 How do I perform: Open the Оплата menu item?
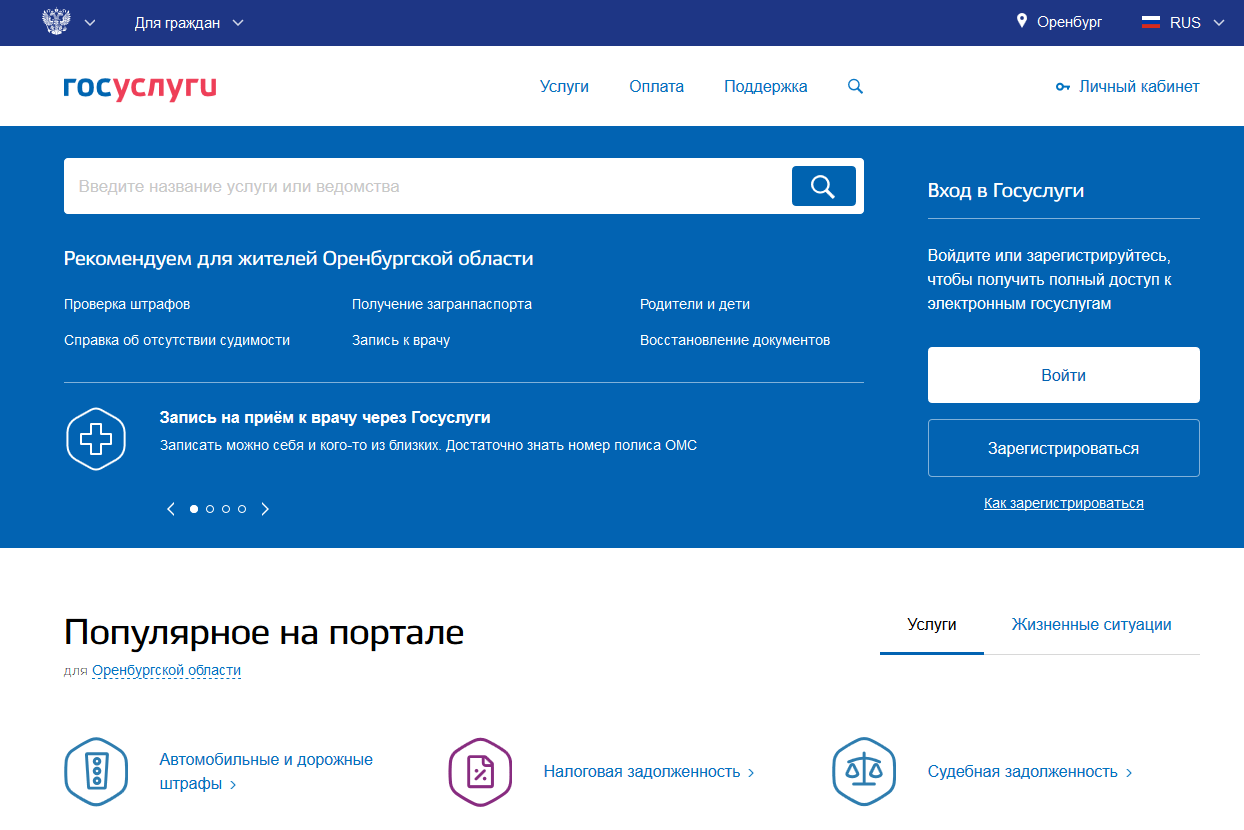pos(656,87)
